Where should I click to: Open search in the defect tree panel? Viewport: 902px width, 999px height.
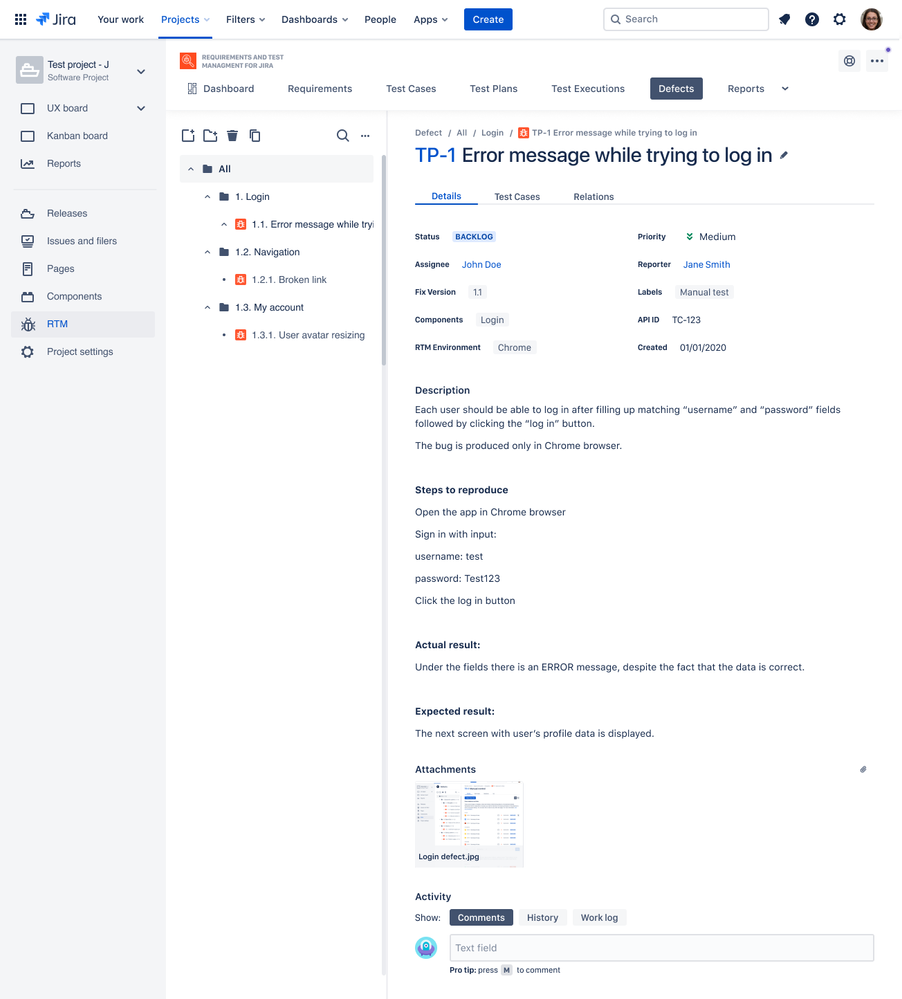point(343,135)
